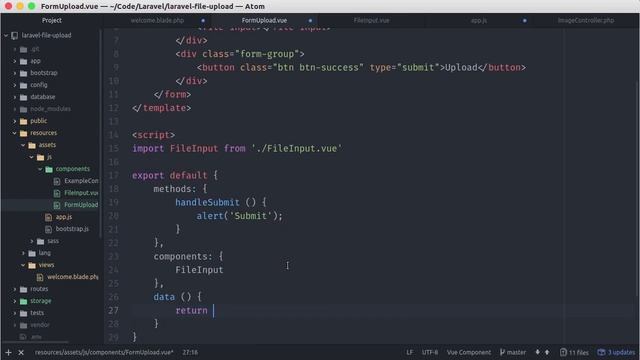
Task: Click the bootstrap.js file icon
Action: tap(49, 229)
